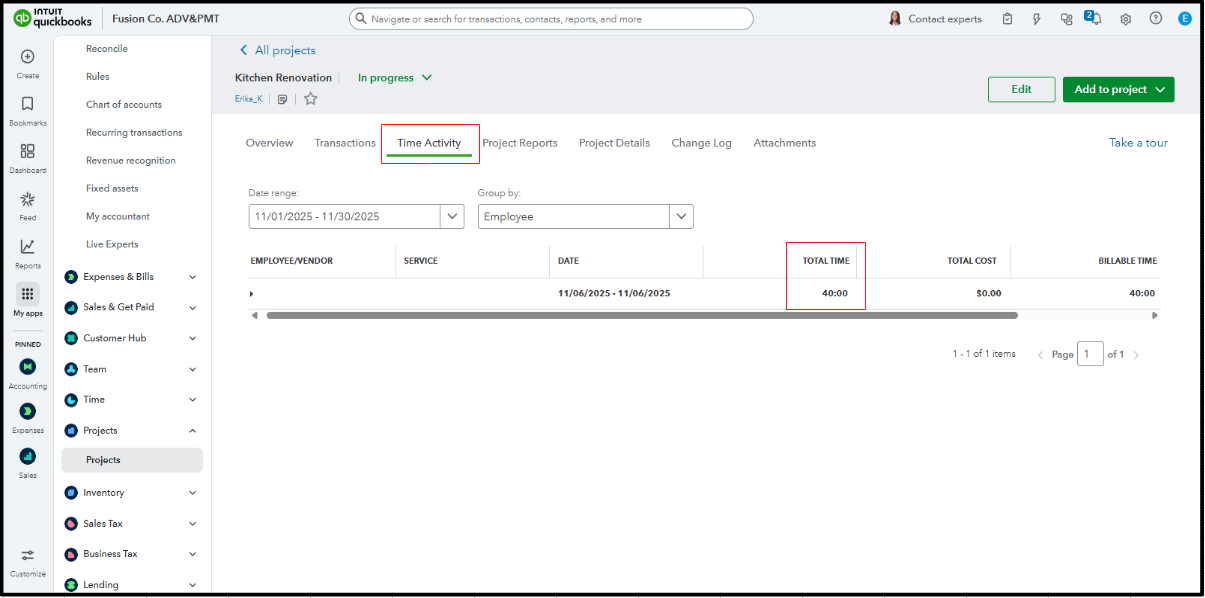The width and height of the screenshot is (1205, 598).
Task: Switch to the Transactions tab
Action: (345, 143)
